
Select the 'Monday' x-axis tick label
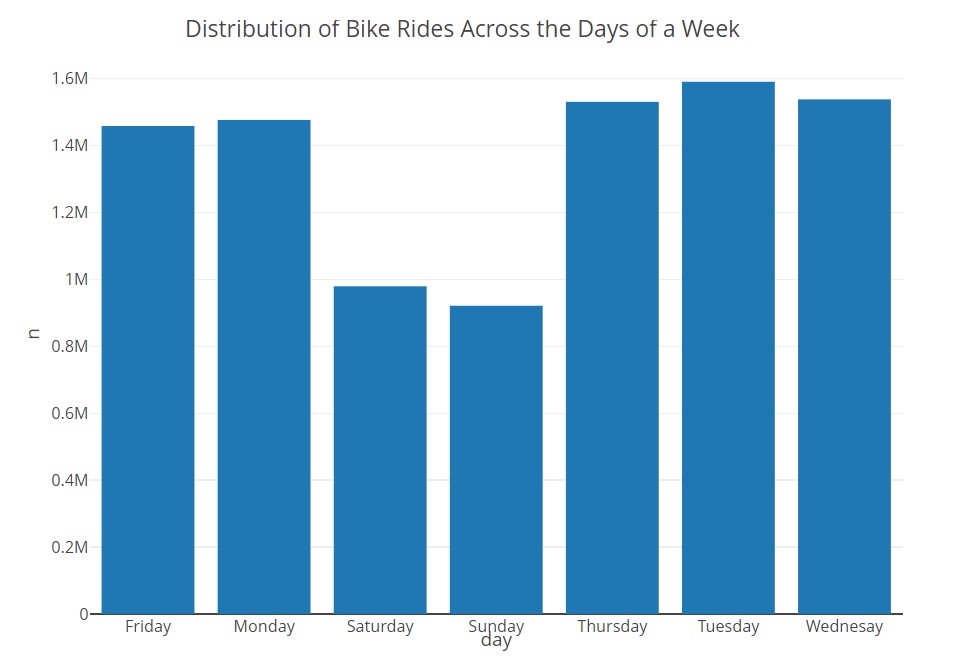click(x=264, y=627)
